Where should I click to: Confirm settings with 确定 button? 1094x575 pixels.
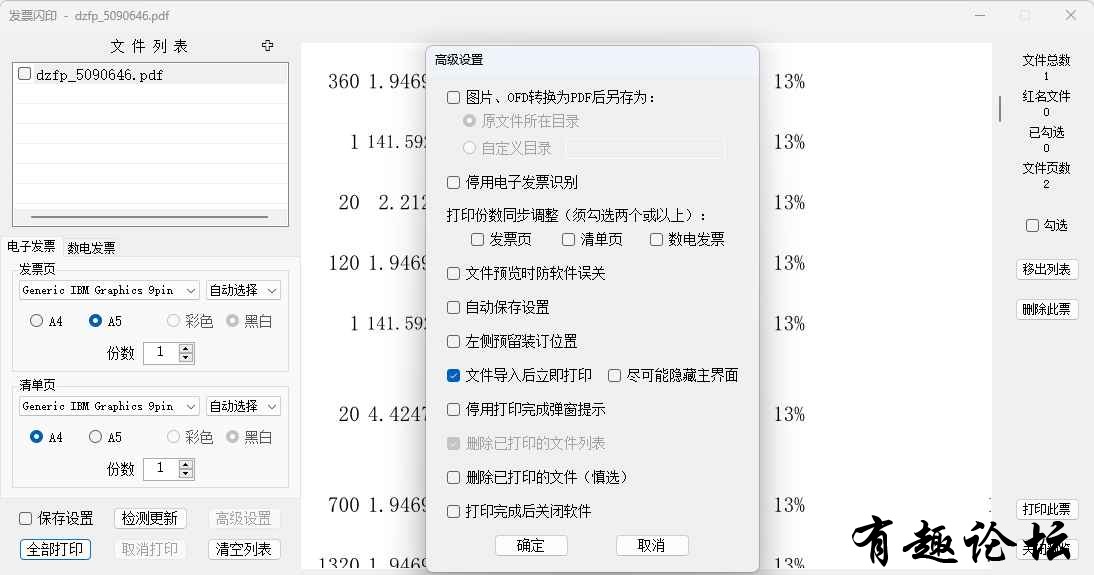(531, 546)
